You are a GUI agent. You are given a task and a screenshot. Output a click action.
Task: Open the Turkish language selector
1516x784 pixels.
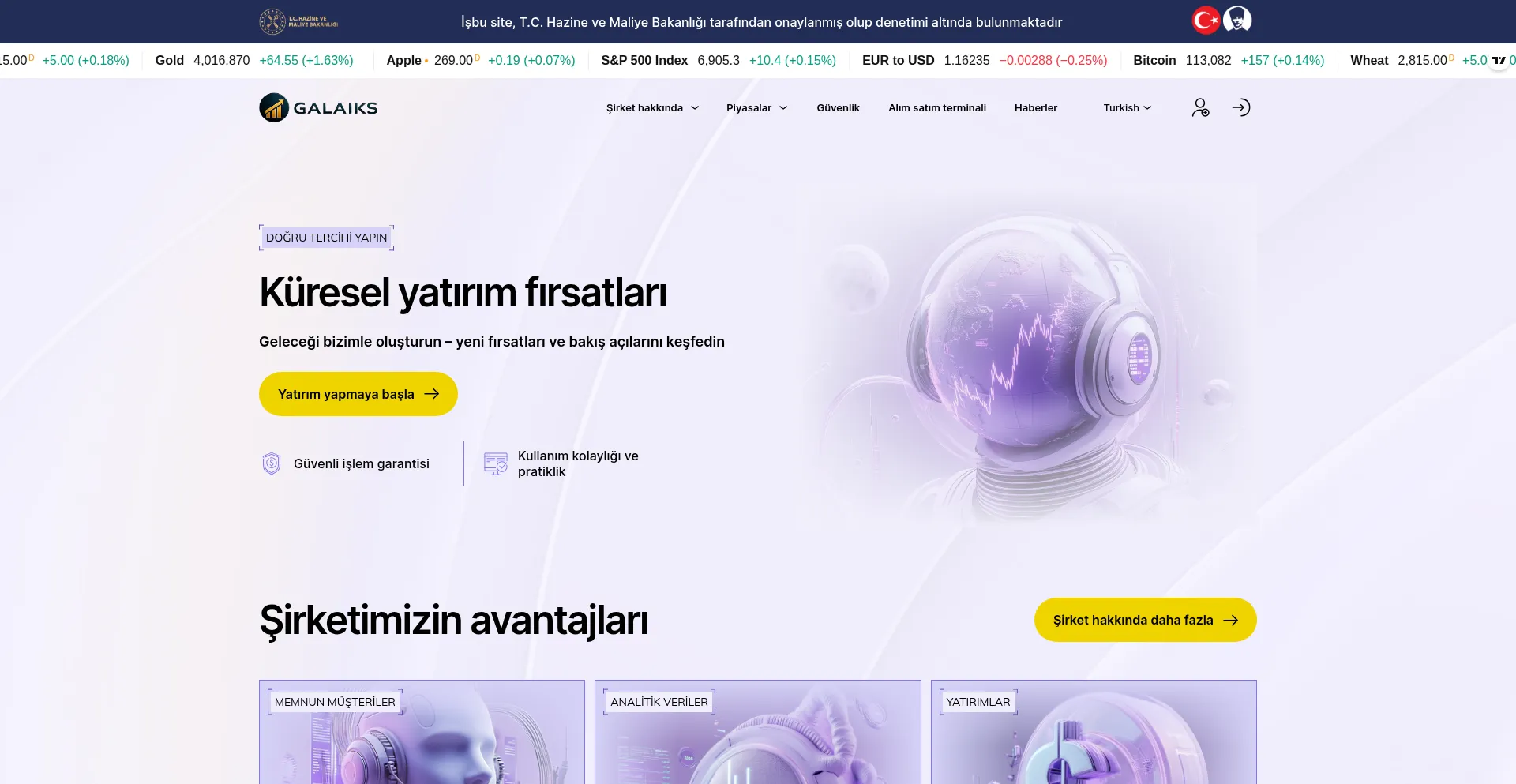point(1127,108)
